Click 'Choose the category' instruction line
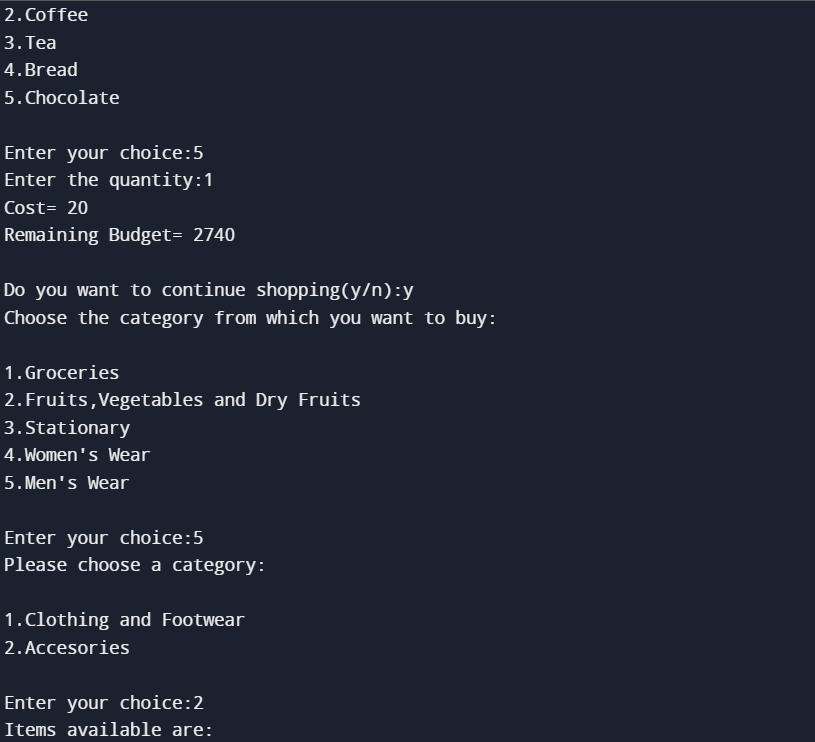This screenshot has height=742, width=815. pyautogui.click(x=250, y=318)
